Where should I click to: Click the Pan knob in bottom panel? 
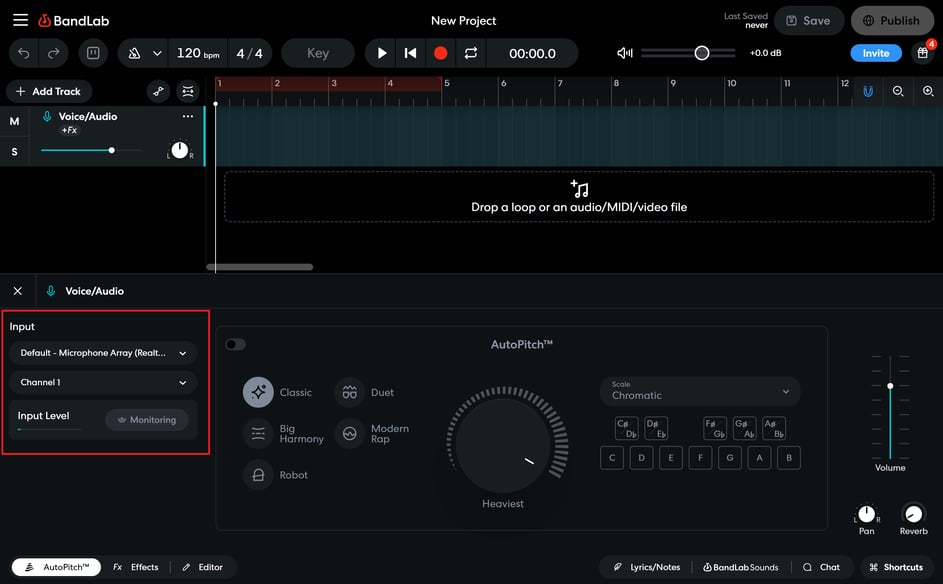tap(867, 514)
